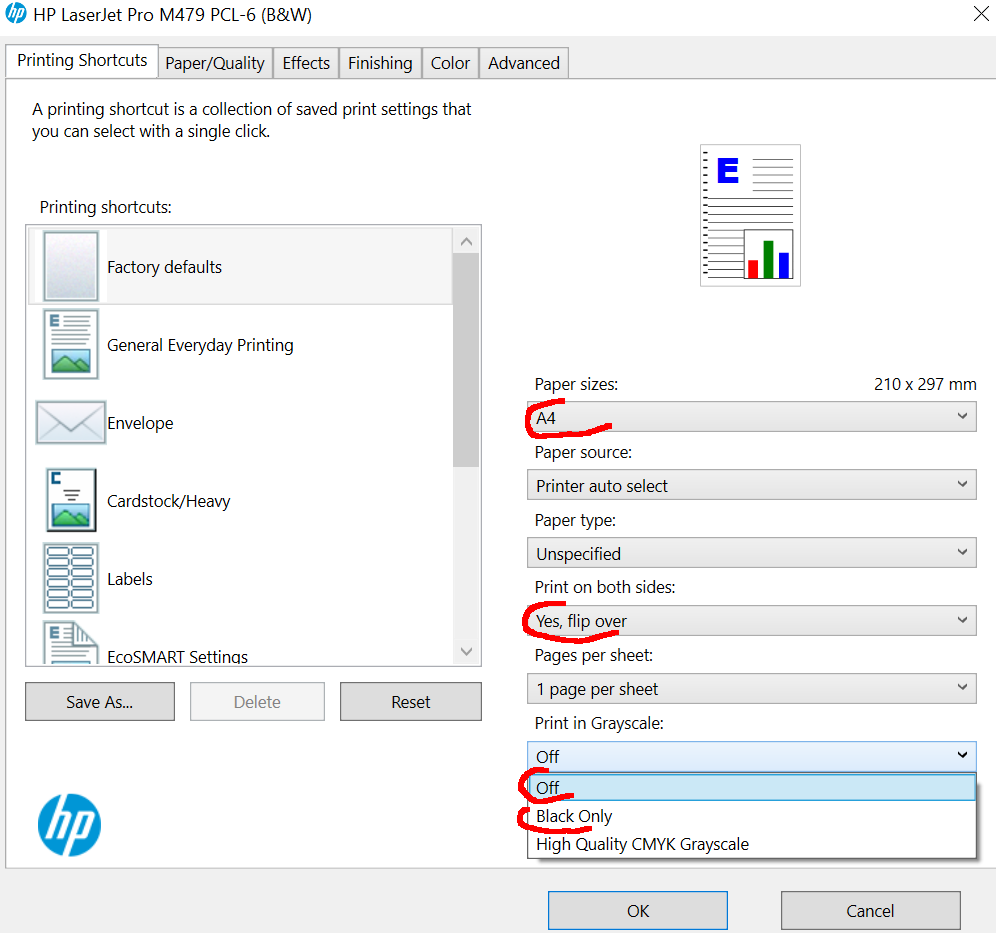The height and width of the screenshot is (933, 996).
Task: Click the Delete button
Action: [257, 702]
